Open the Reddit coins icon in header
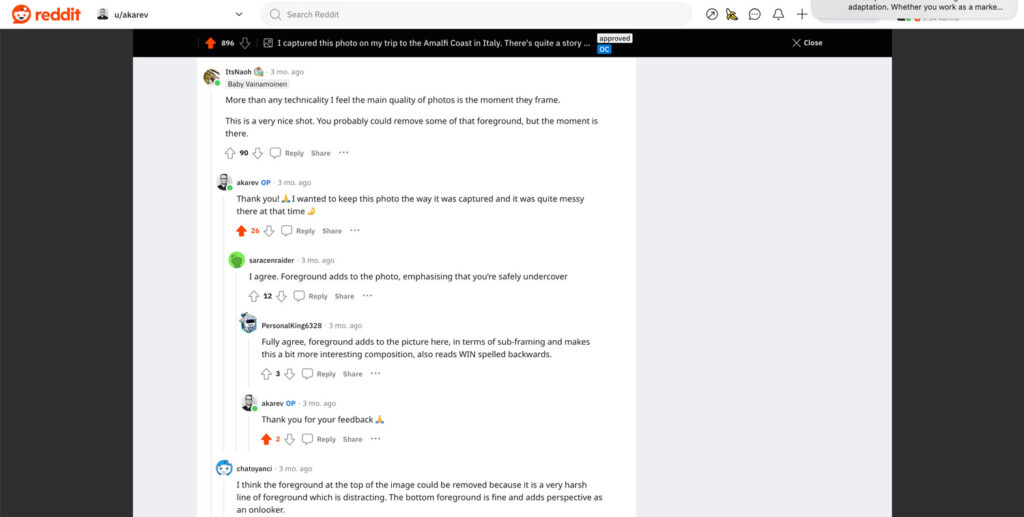Viewport: 1024px width, 517px height. tap(732, 14)
